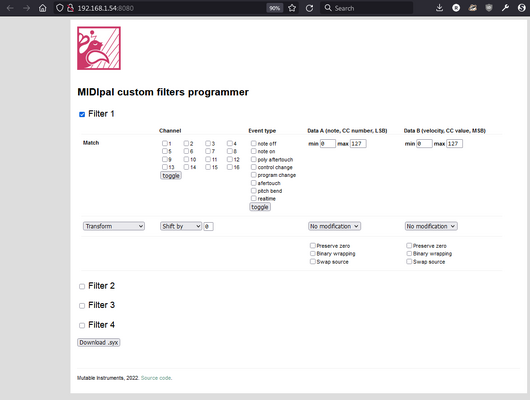
Task: Tick channel 10 checkbox
Action: [186, 159]
